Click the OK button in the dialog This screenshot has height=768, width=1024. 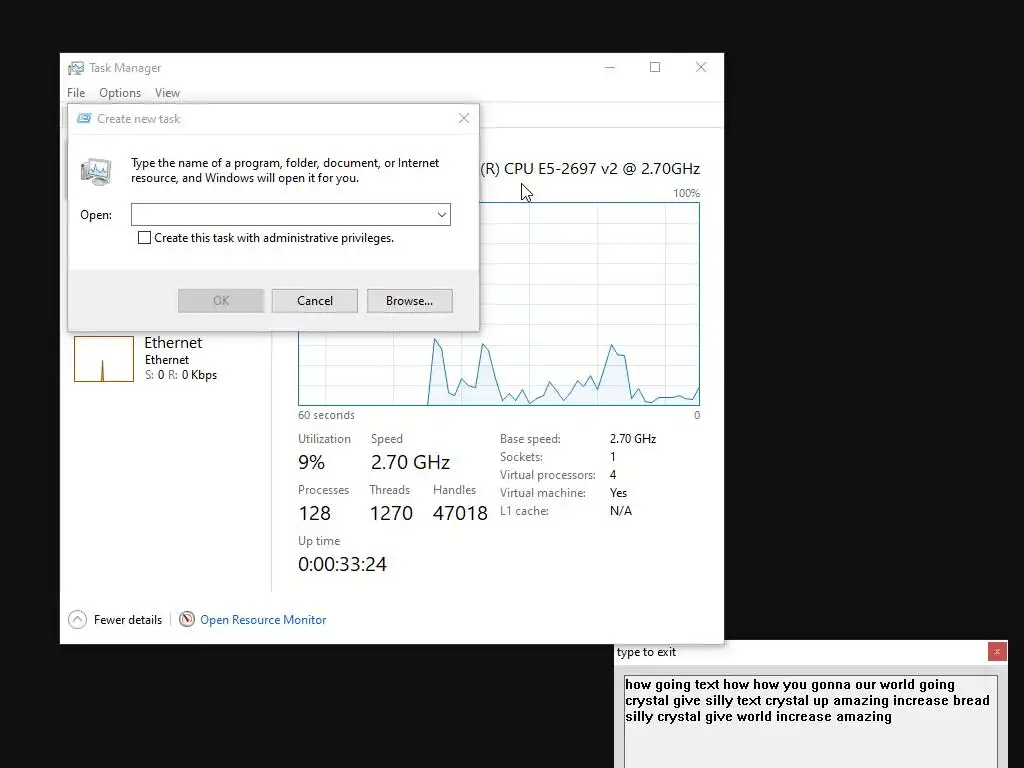[221, 300]
